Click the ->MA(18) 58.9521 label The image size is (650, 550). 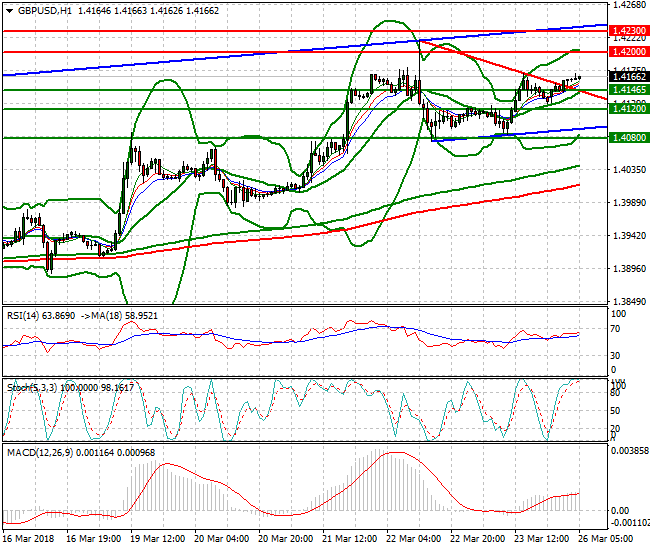(119, 316)
